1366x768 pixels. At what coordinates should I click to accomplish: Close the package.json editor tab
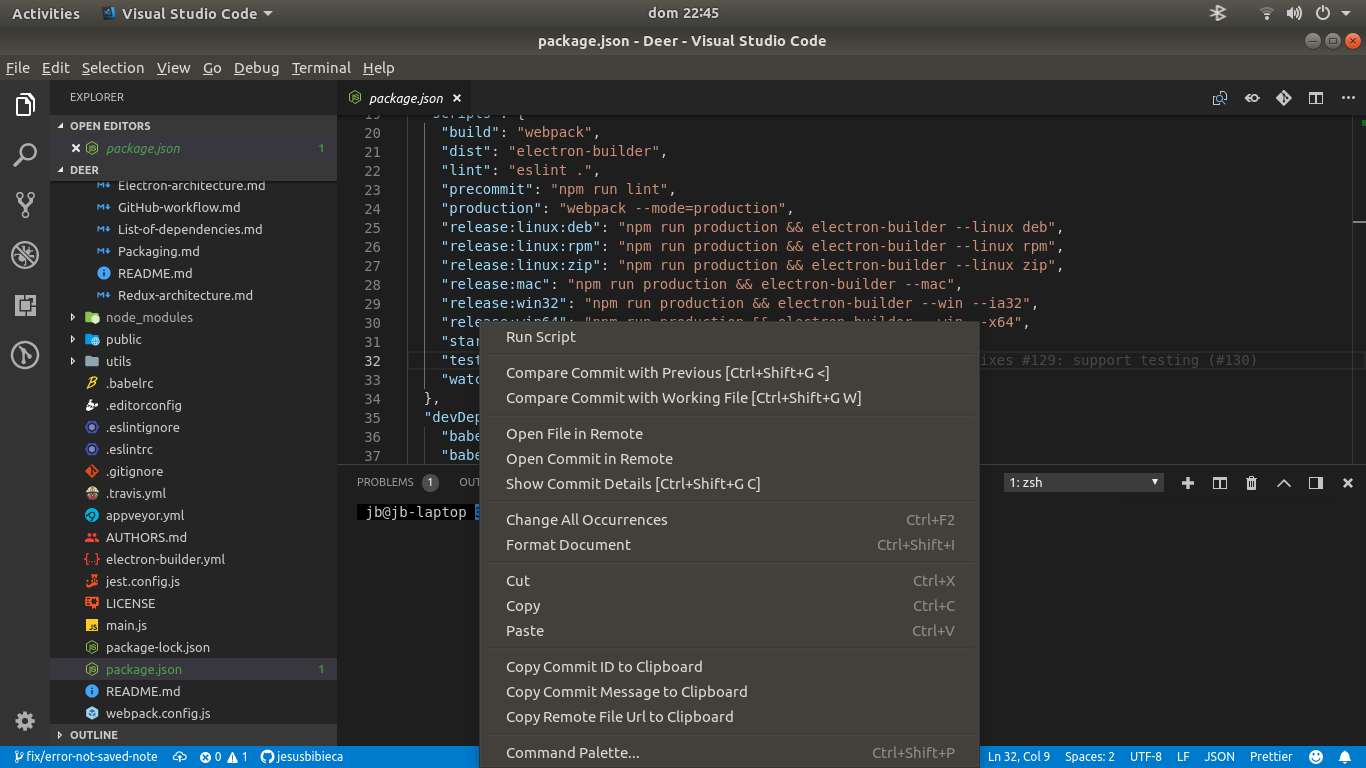click(456, 98)
